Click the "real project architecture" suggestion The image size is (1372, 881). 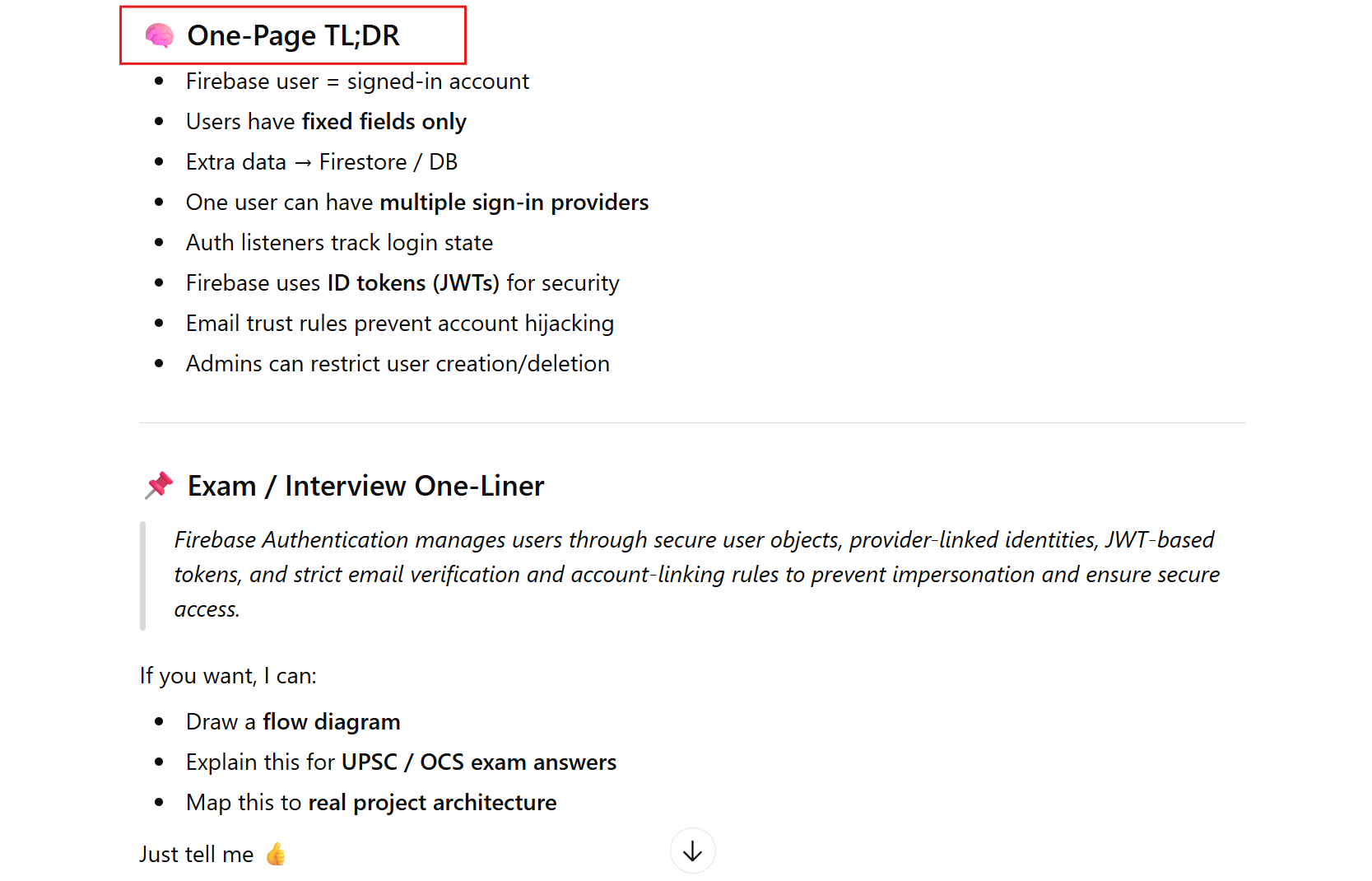(432, 803)
